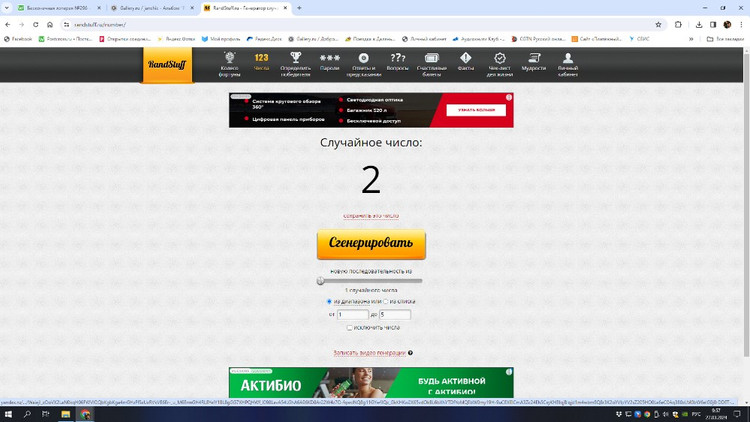The image size is (750, 422).
Task: Switch to the Gallery.ru browser tab
Action: coord(150,8)
